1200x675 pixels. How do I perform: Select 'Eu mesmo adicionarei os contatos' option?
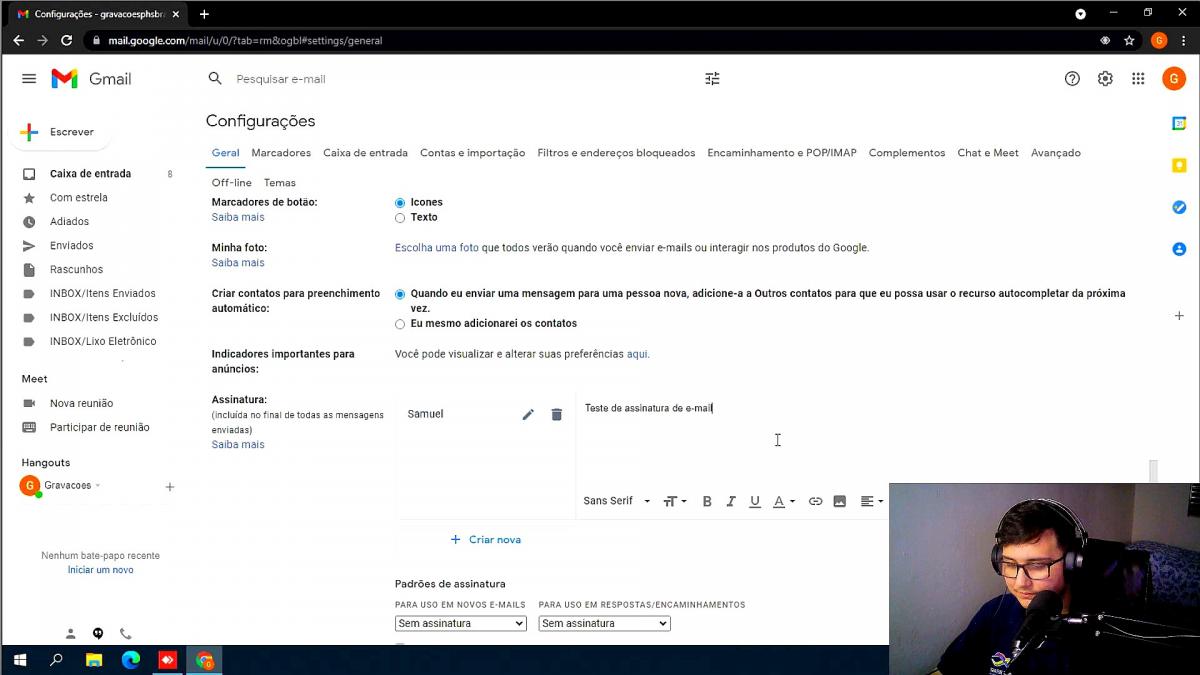pyautogui.click(x=400, y=324)
